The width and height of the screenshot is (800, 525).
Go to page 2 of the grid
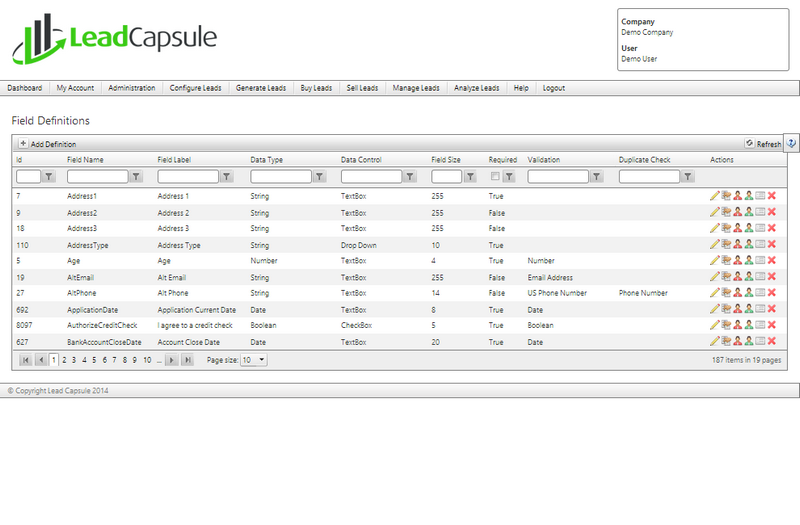[x=64, y=360]
